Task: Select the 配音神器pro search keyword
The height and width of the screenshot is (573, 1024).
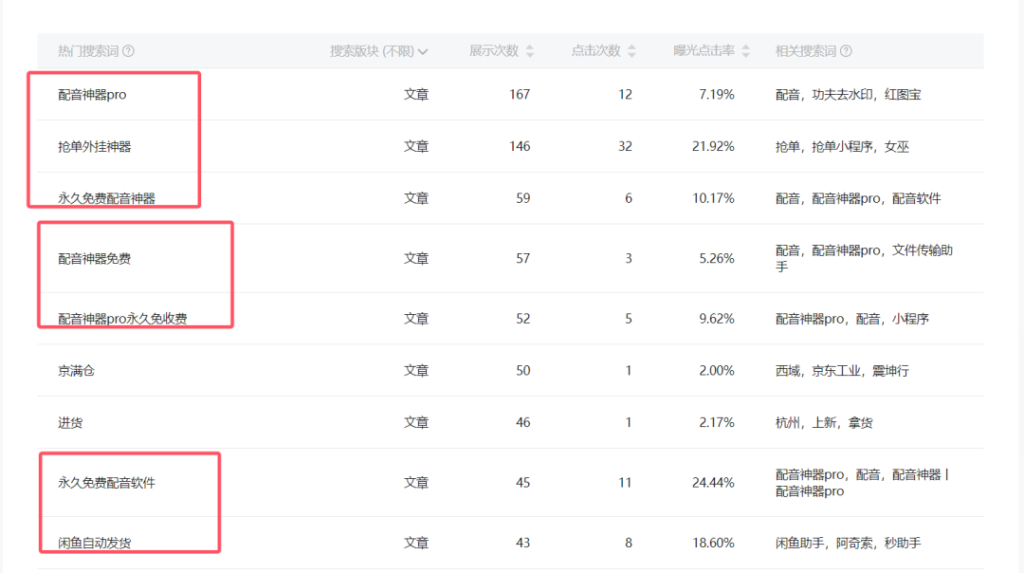Action: point(92,95)
